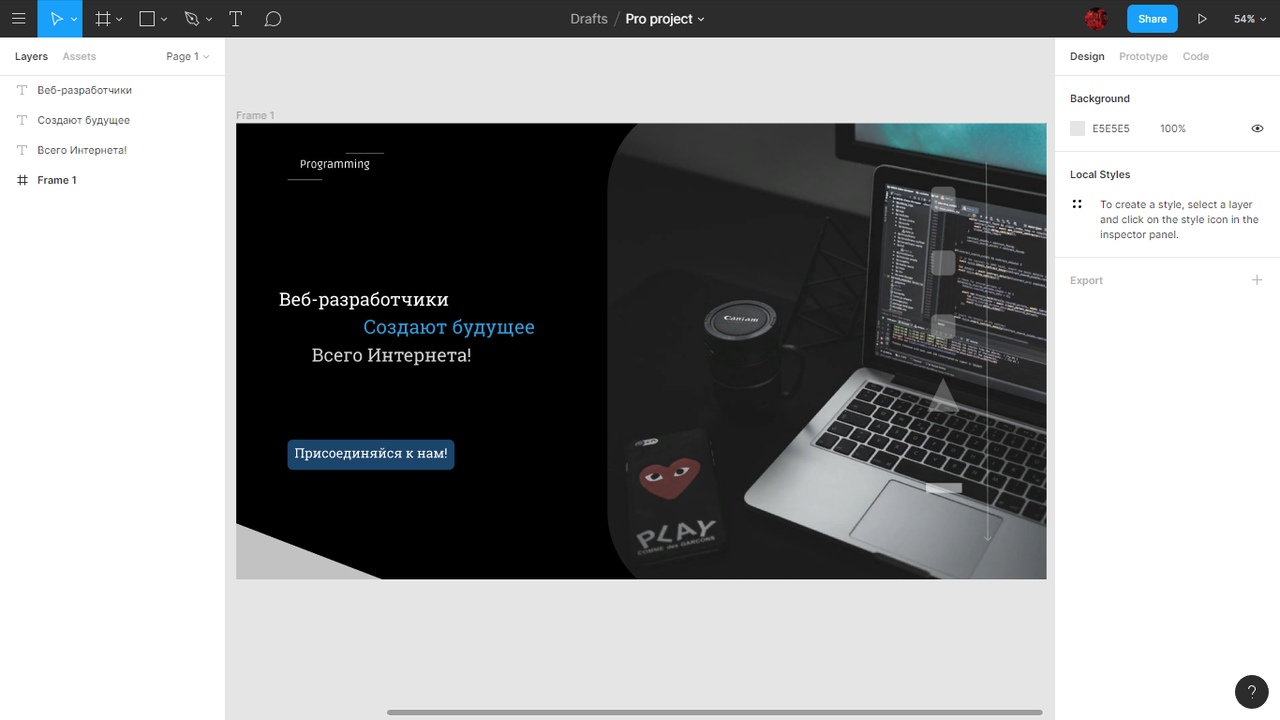Expand shape tools dropdown chevron
This screenshot has width=1280, height=720.
(x=164, y=19)
